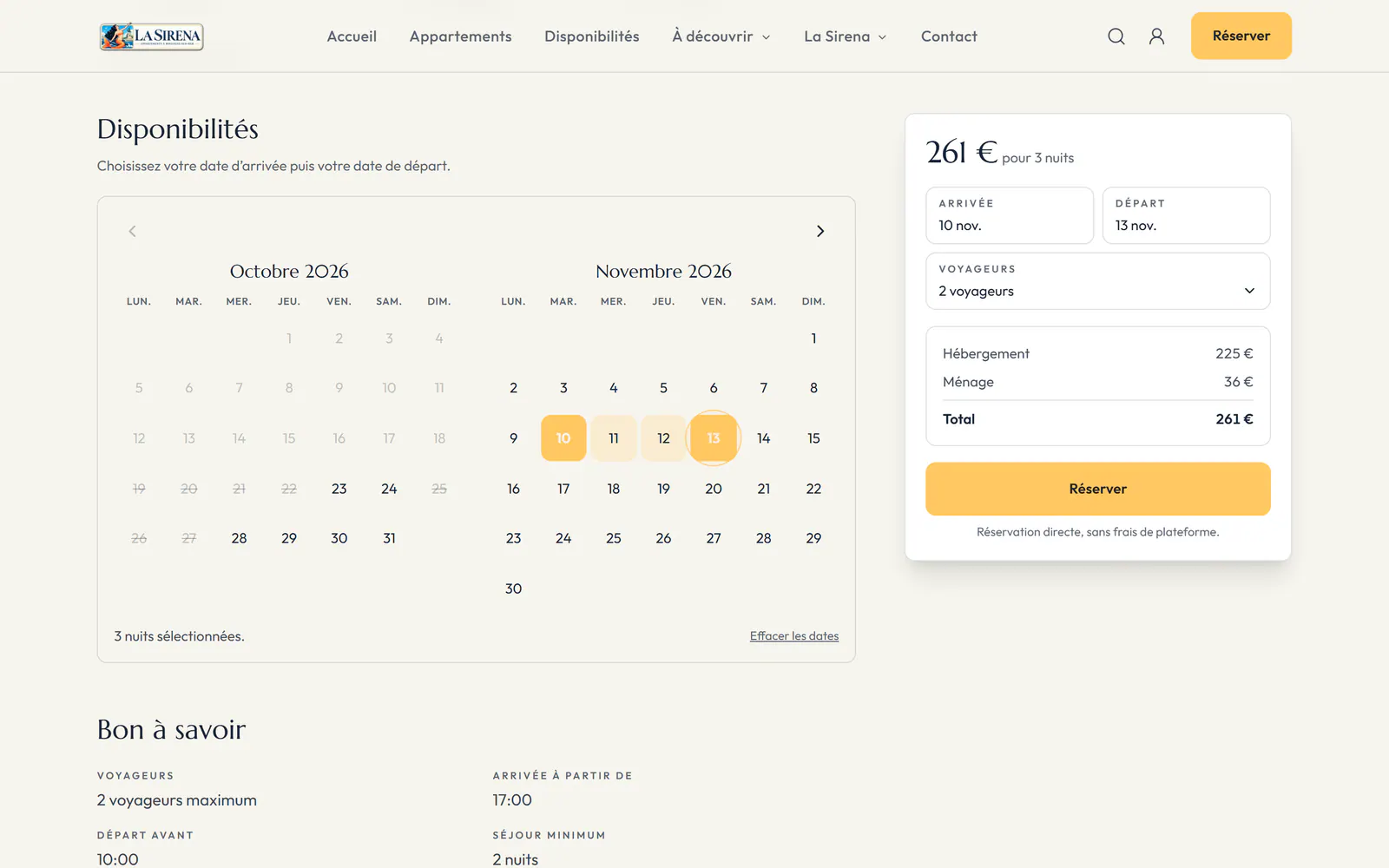
Task: Expand the La Sirena menu
Action: click(x=846, y=36)
